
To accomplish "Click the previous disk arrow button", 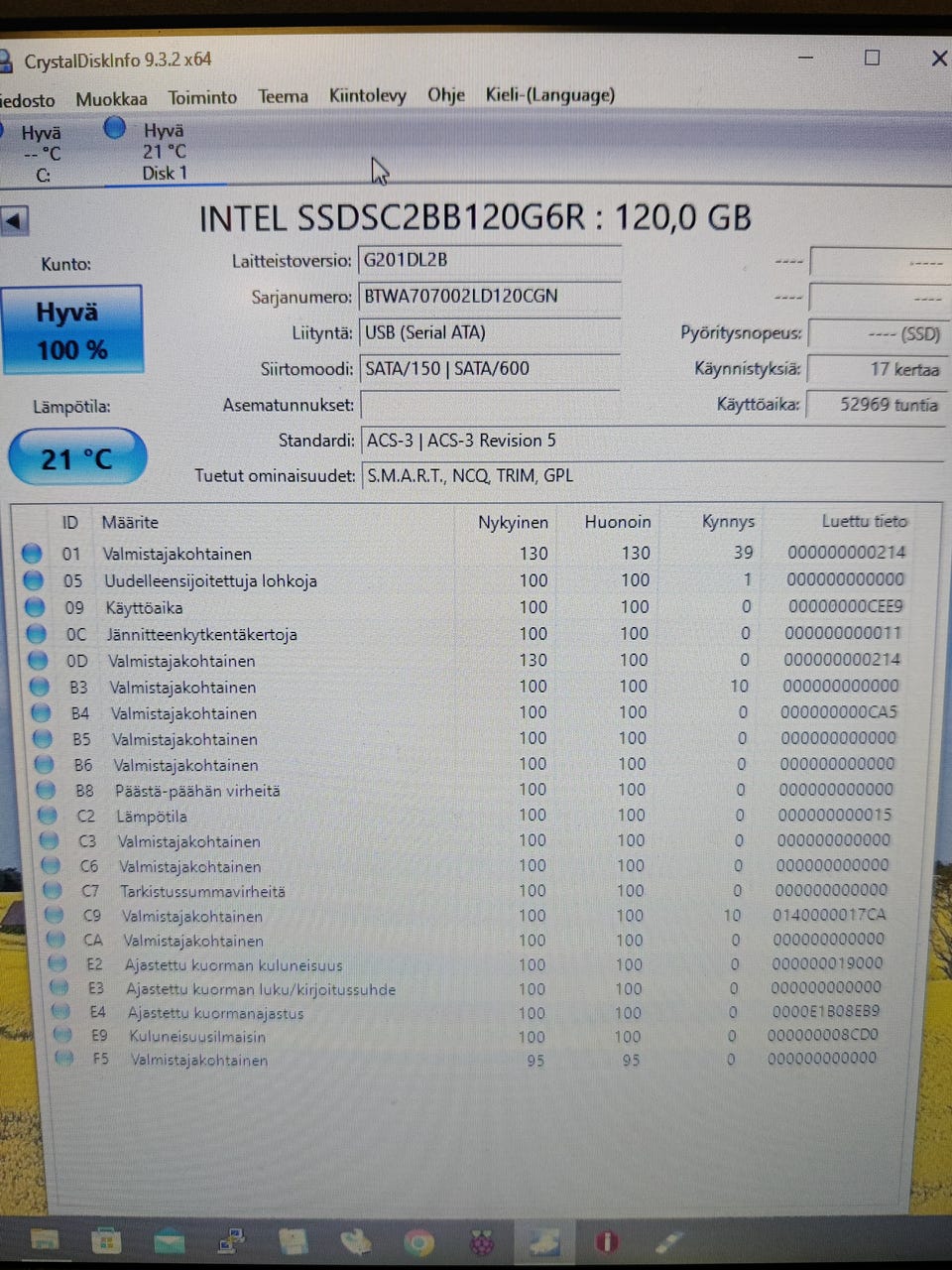I will coord(15,220).
